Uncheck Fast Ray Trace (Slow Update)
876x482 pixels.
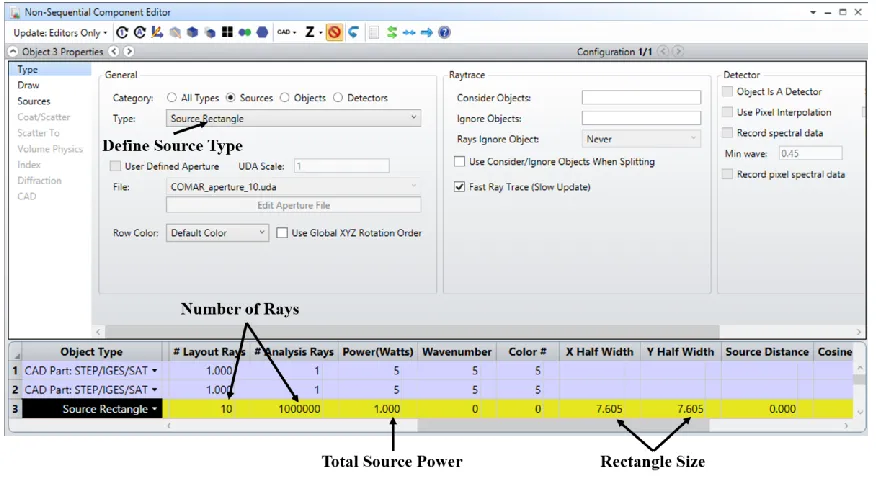(x=459, y=187)
